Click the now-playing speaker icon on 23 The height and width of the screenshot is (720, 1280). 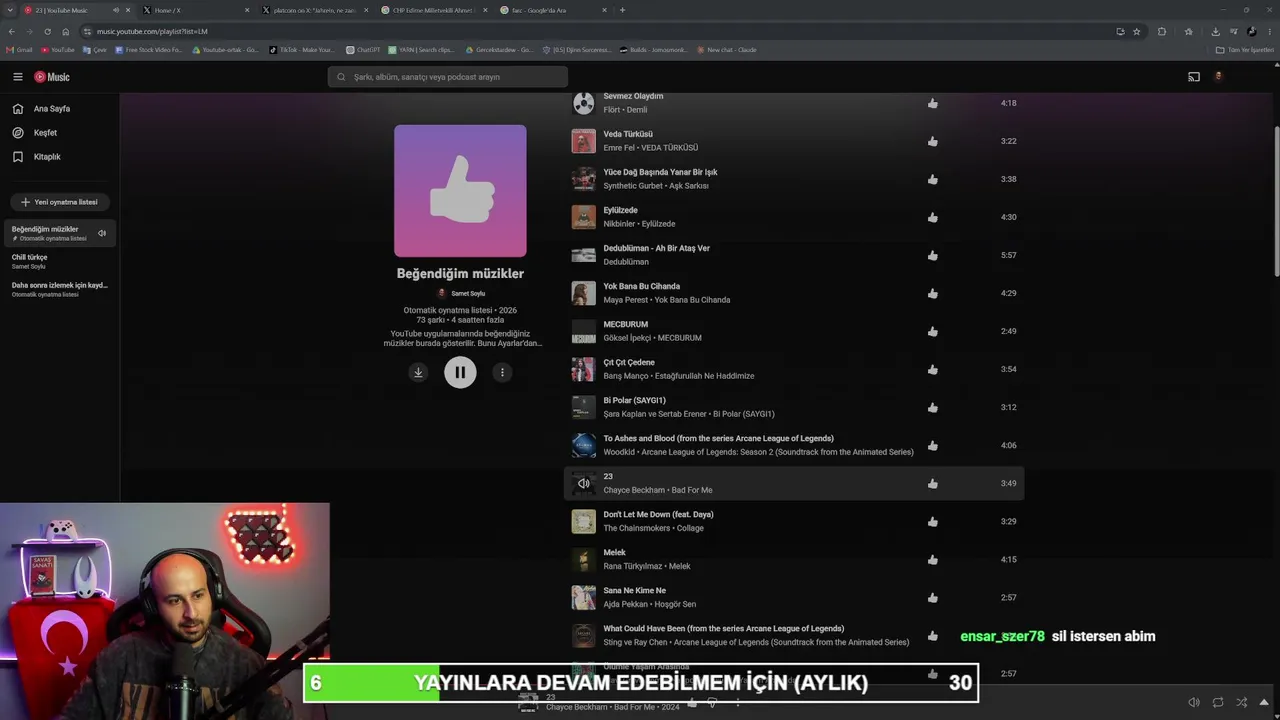click(x=583, y=483)
